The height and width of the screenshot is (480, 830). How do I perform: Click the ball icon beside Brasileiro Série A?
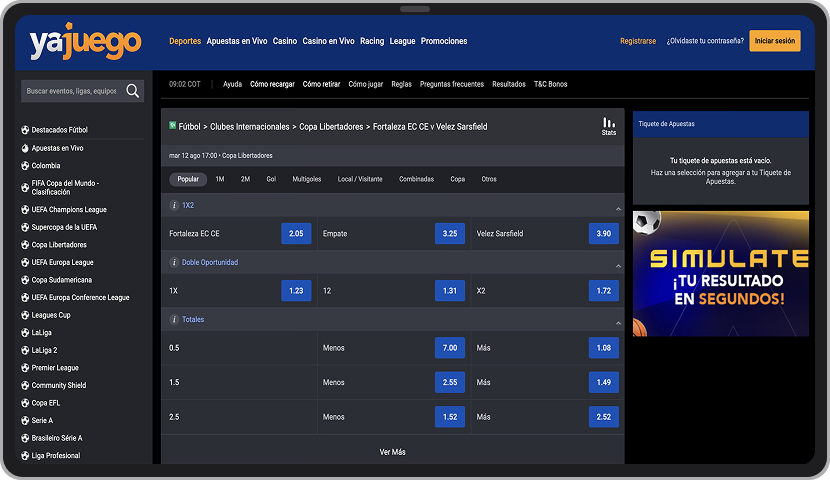(25, 438)
